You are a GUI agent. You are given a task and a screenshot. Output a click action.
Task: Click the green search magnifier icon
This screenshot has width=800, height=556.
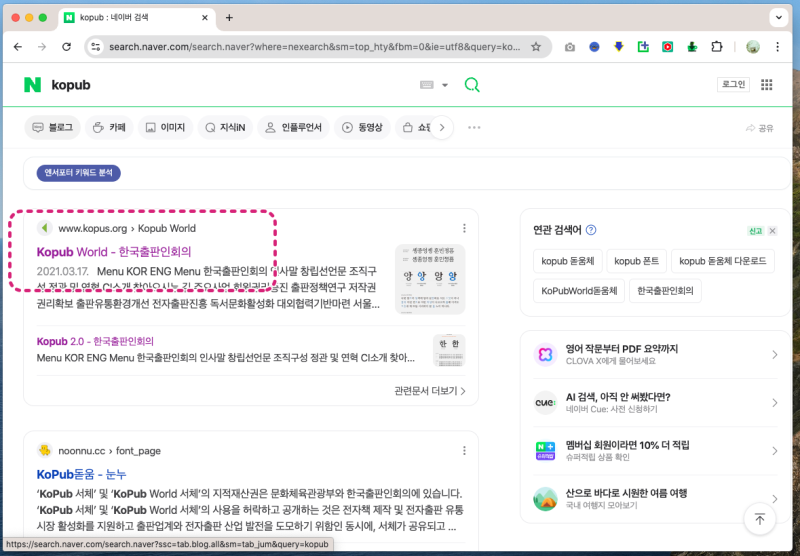(472, 85)
